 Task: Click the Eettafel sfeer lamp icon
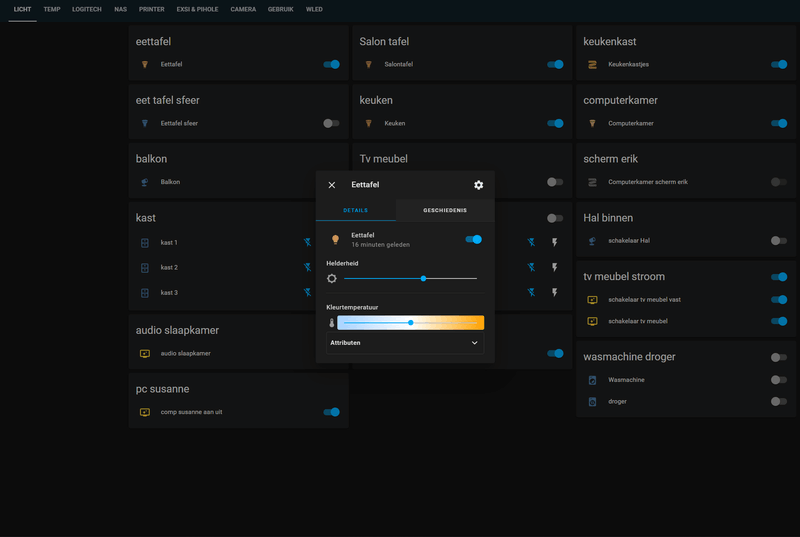pyautogui.click(x=145, y=123)
